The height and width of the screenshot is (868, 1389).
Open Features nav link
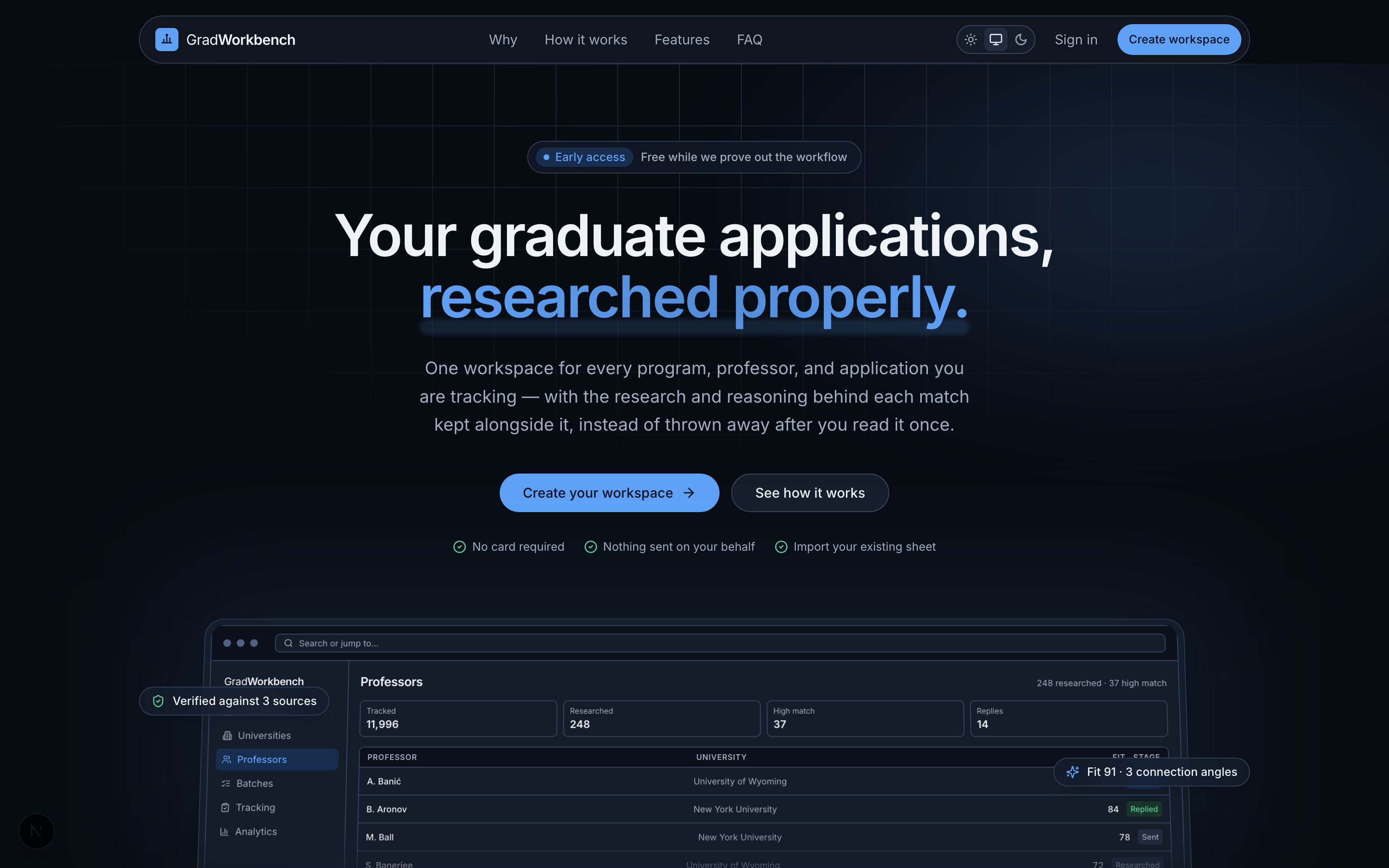682,40
